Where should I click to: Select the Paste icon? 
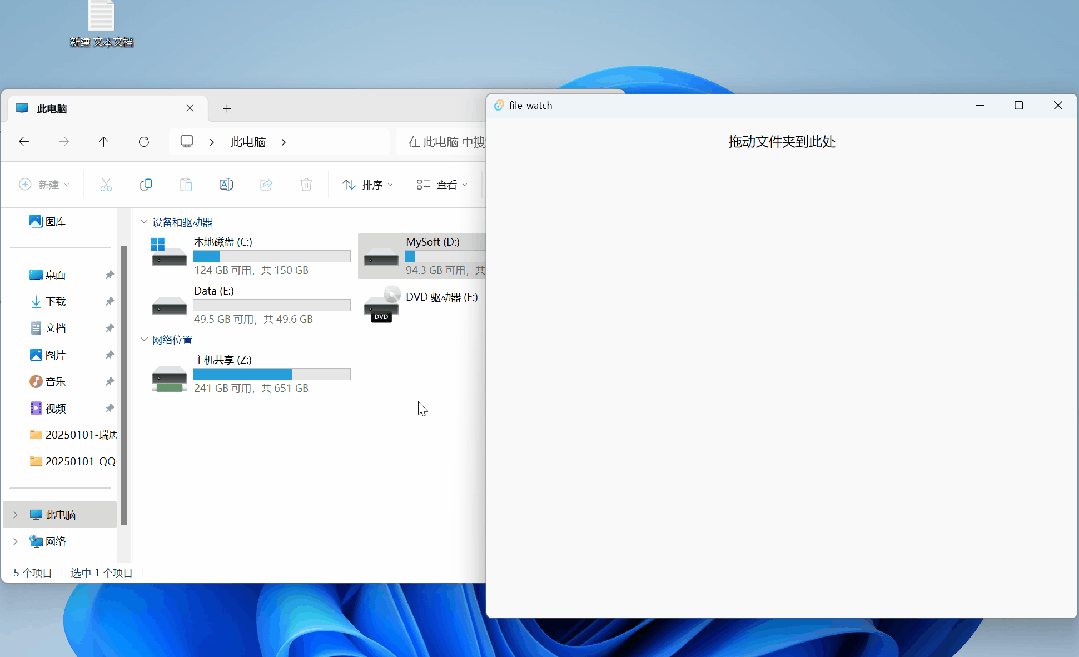[186, 184]
